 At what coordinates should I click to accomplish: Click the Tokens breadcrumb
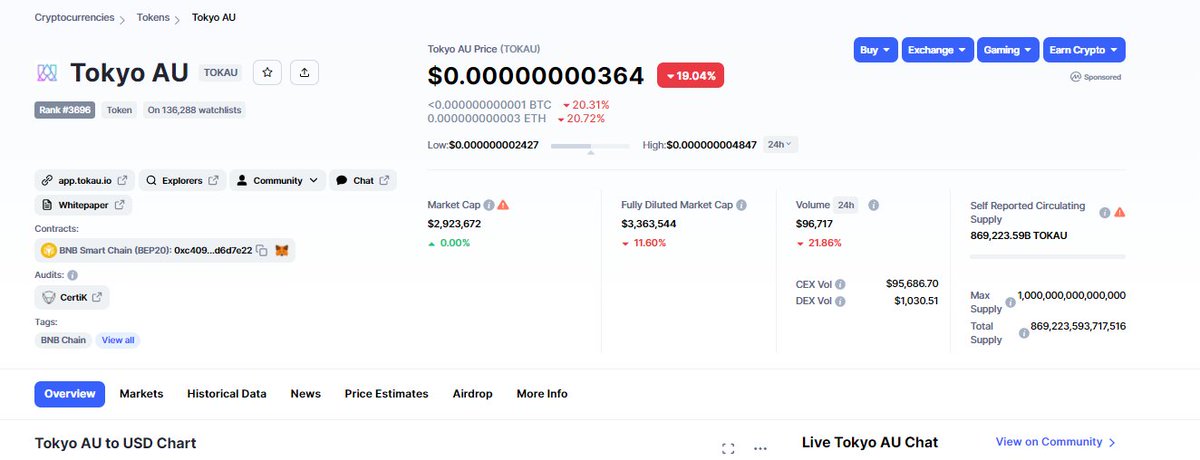pyautogui.click(x=153, y=18)
